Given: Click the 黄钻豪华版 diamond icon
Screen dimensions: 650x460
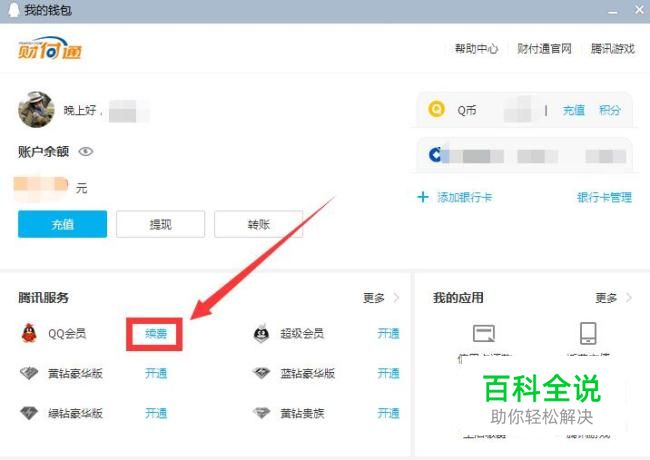Looking at the screenshot, I should tap(29, 373).
